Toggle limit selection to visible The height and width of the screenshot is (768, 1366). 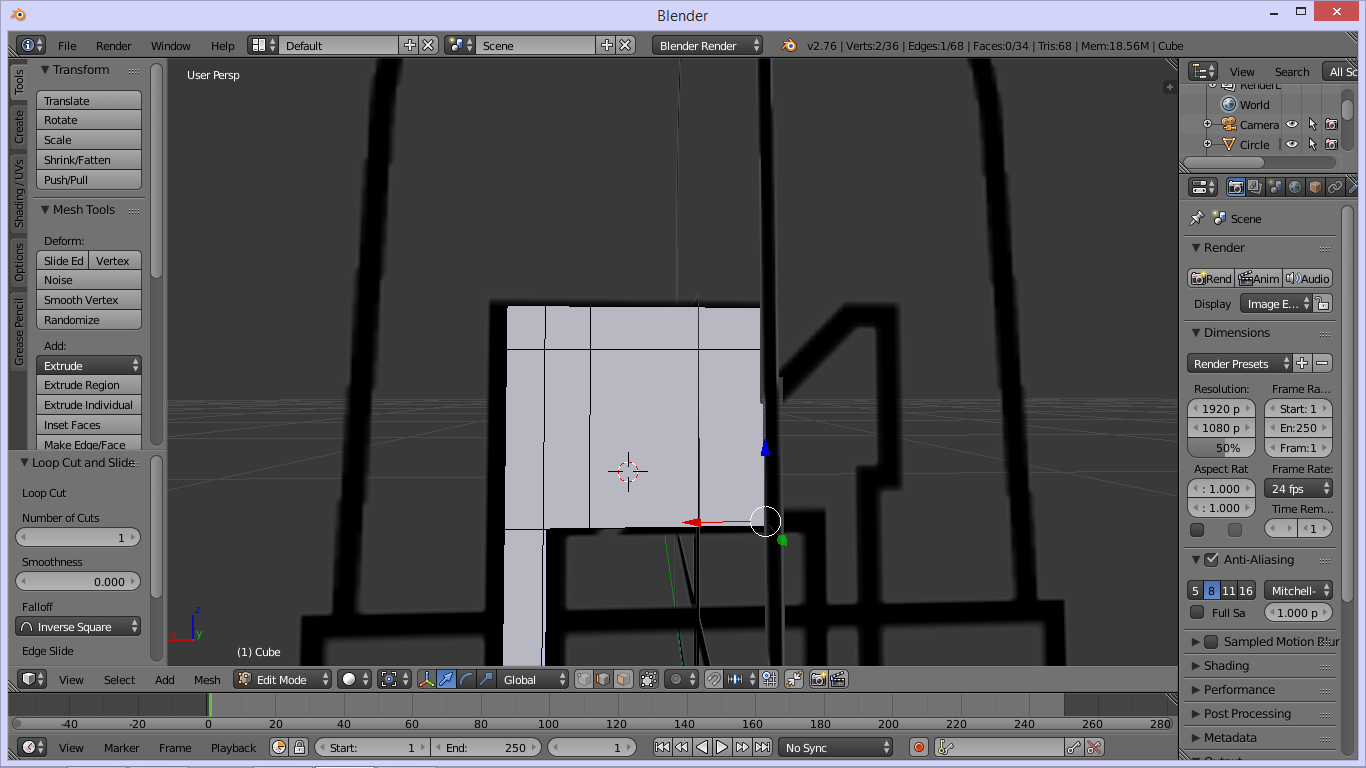[648, 679]
